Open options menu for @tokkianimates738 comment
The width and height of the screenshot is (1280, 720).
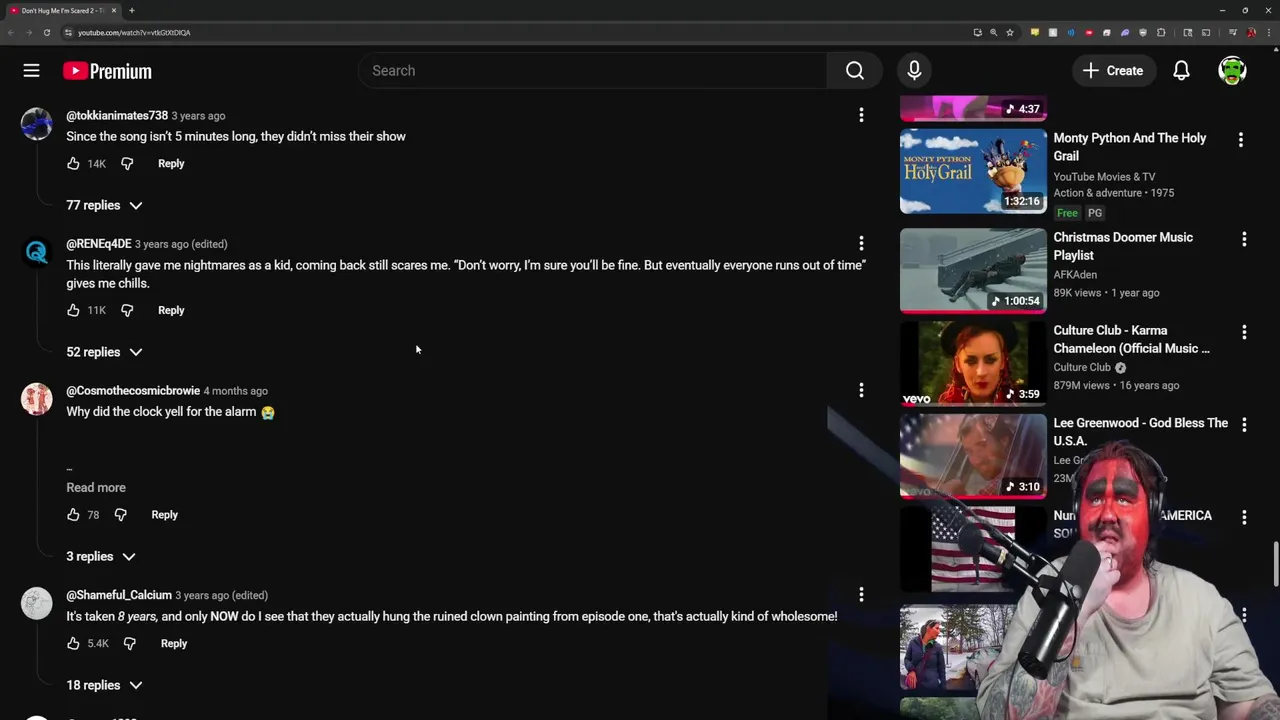[x=861, y=115]
